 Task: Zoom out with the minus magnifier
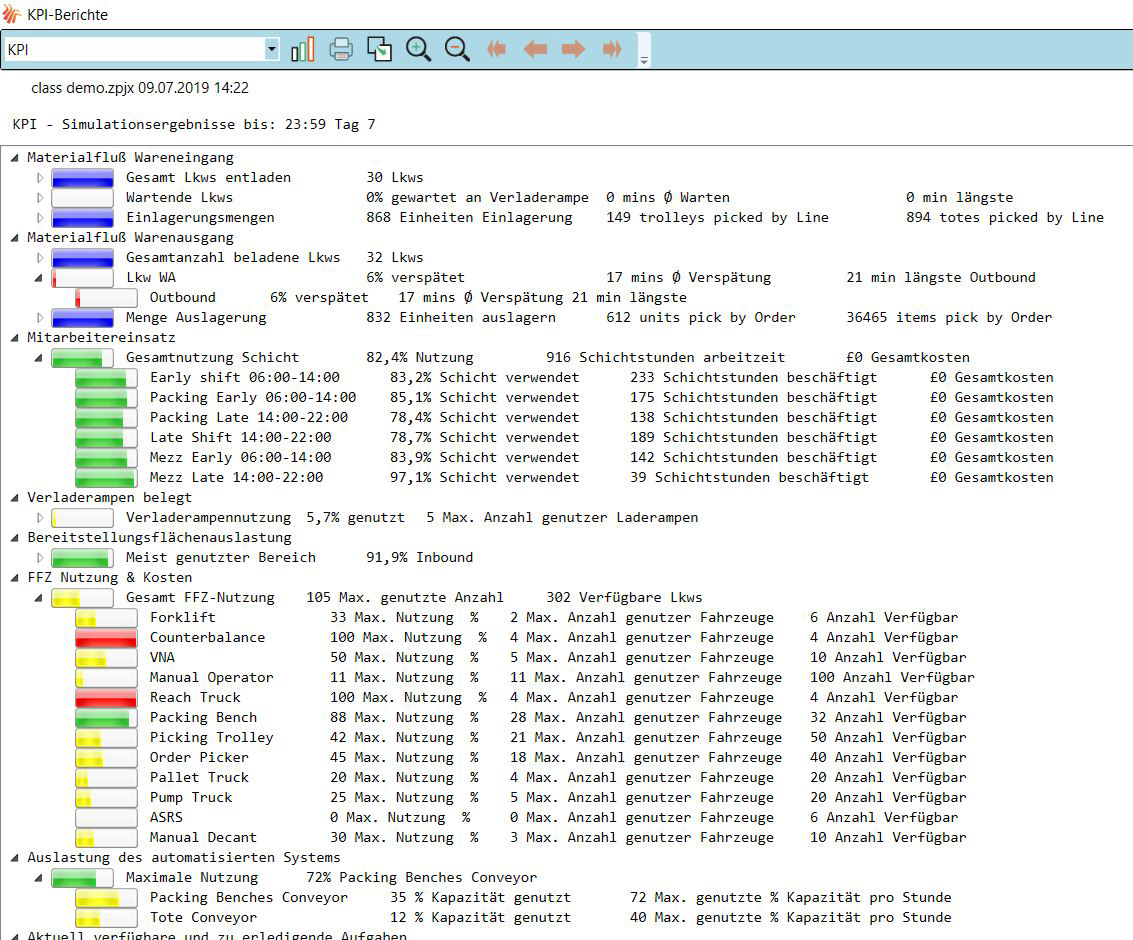[457, 49]
